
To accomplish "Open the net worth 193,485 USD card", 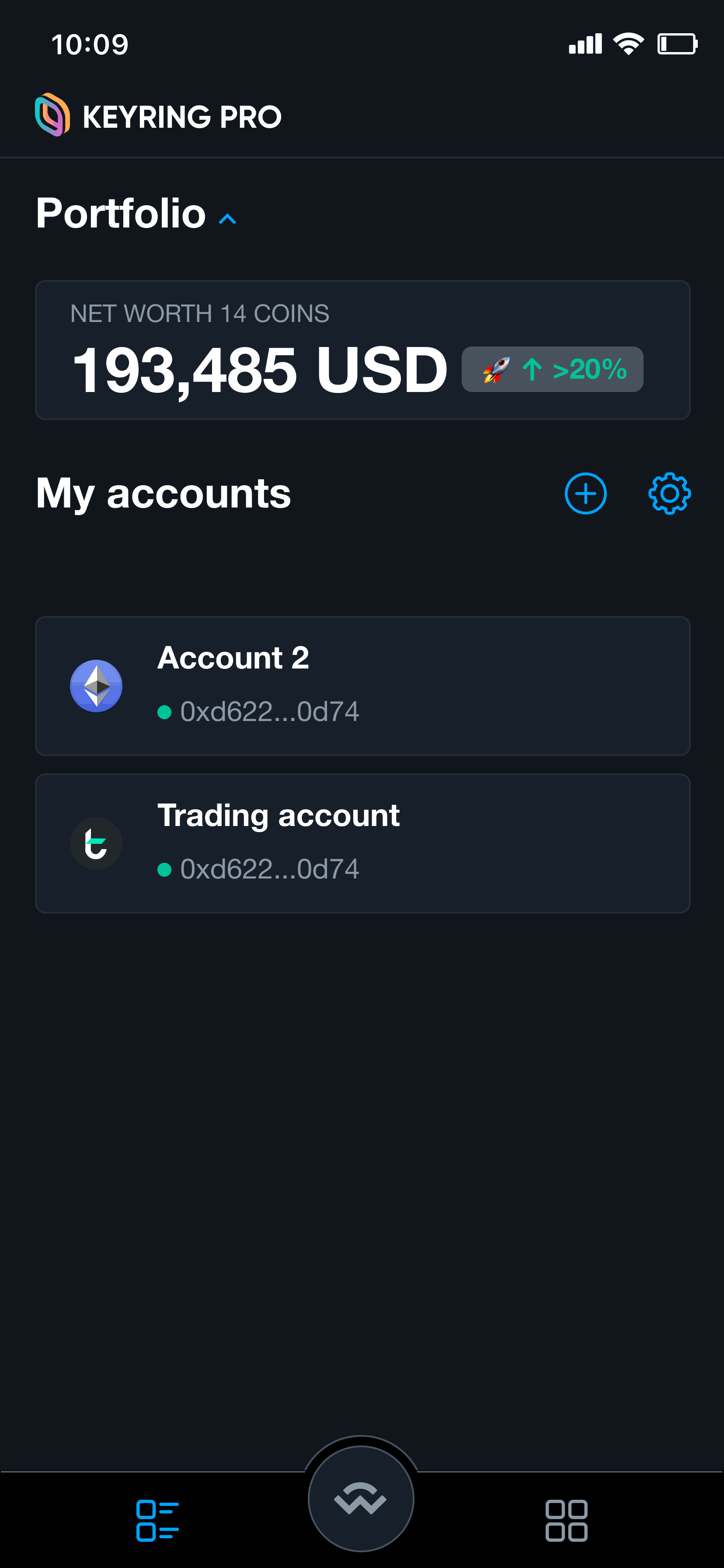I will coord(362,350).
